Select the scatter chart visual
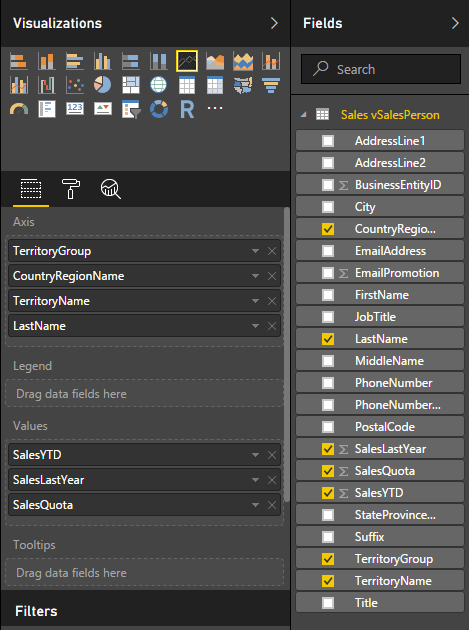This screenshot has height=630, width=469. (75, 85)
